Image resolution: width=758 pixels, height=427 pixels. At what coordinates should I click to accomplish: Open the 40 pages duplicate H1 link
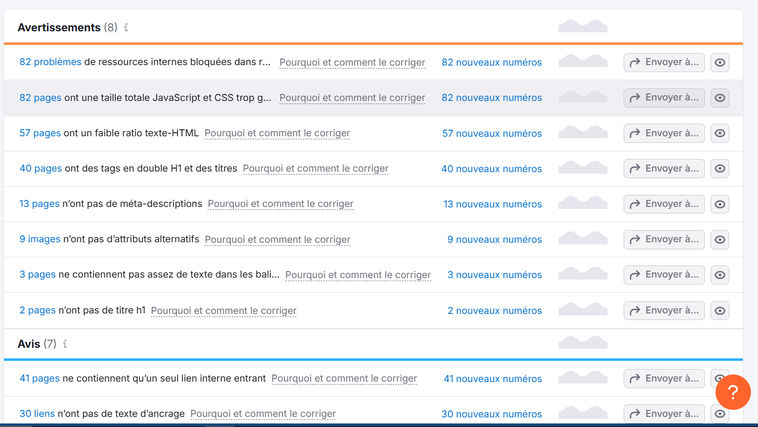pos(40,169)
